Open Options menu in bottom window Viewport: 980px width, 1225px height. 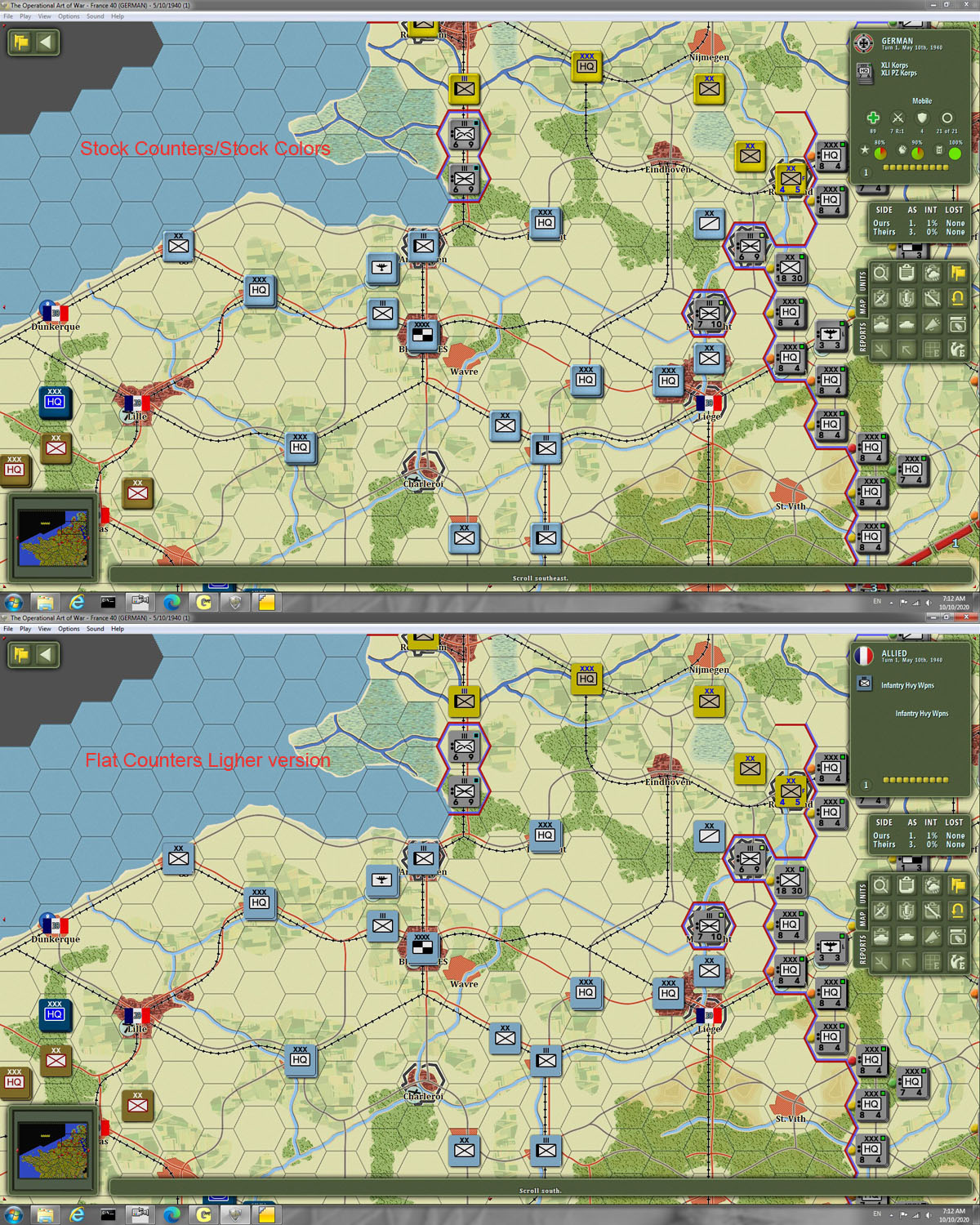(x=69, y=629)
